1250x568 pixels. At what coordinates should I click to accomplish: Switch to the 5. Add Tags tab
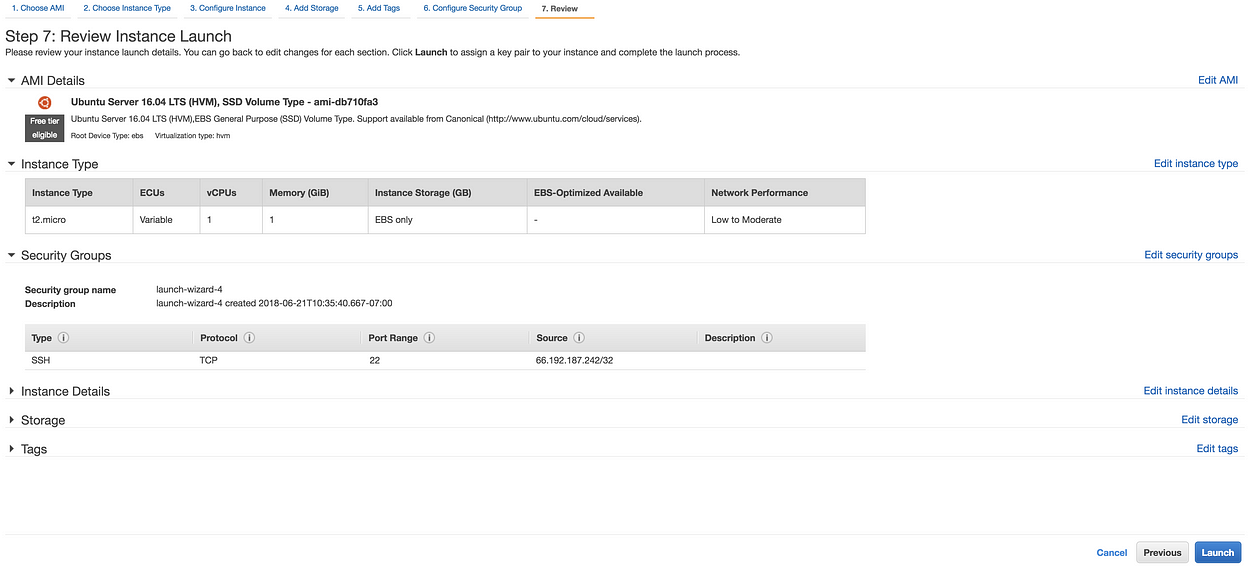(379, 8)
